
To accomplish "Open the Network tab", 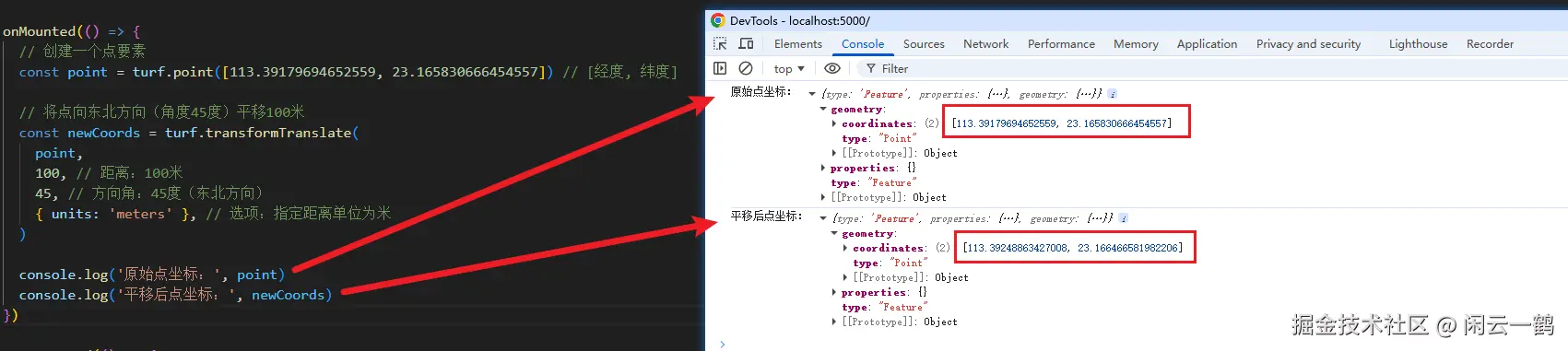I will [985, 44].
